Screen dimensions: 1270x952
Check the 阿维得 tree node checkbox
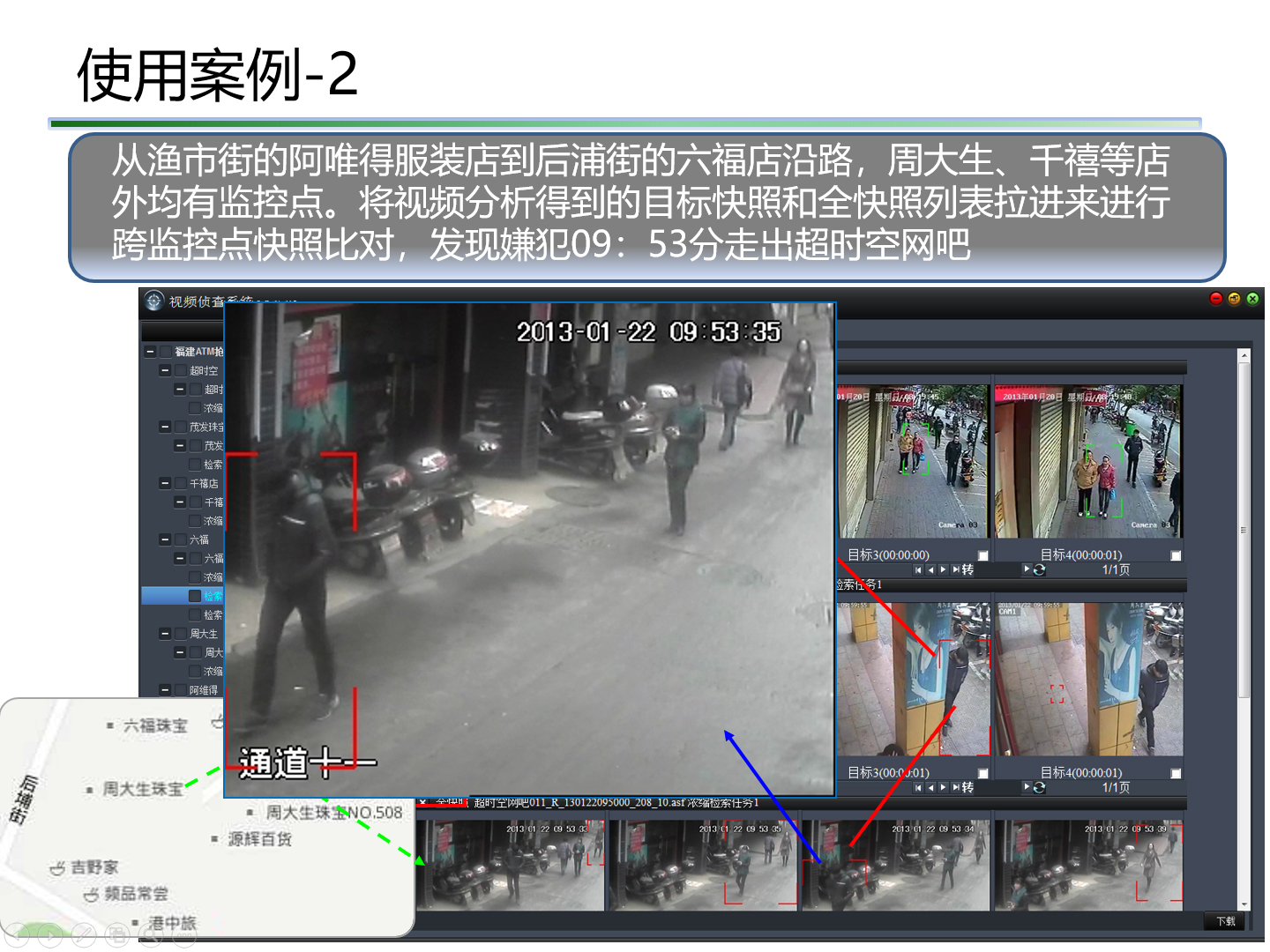(180, 690)
